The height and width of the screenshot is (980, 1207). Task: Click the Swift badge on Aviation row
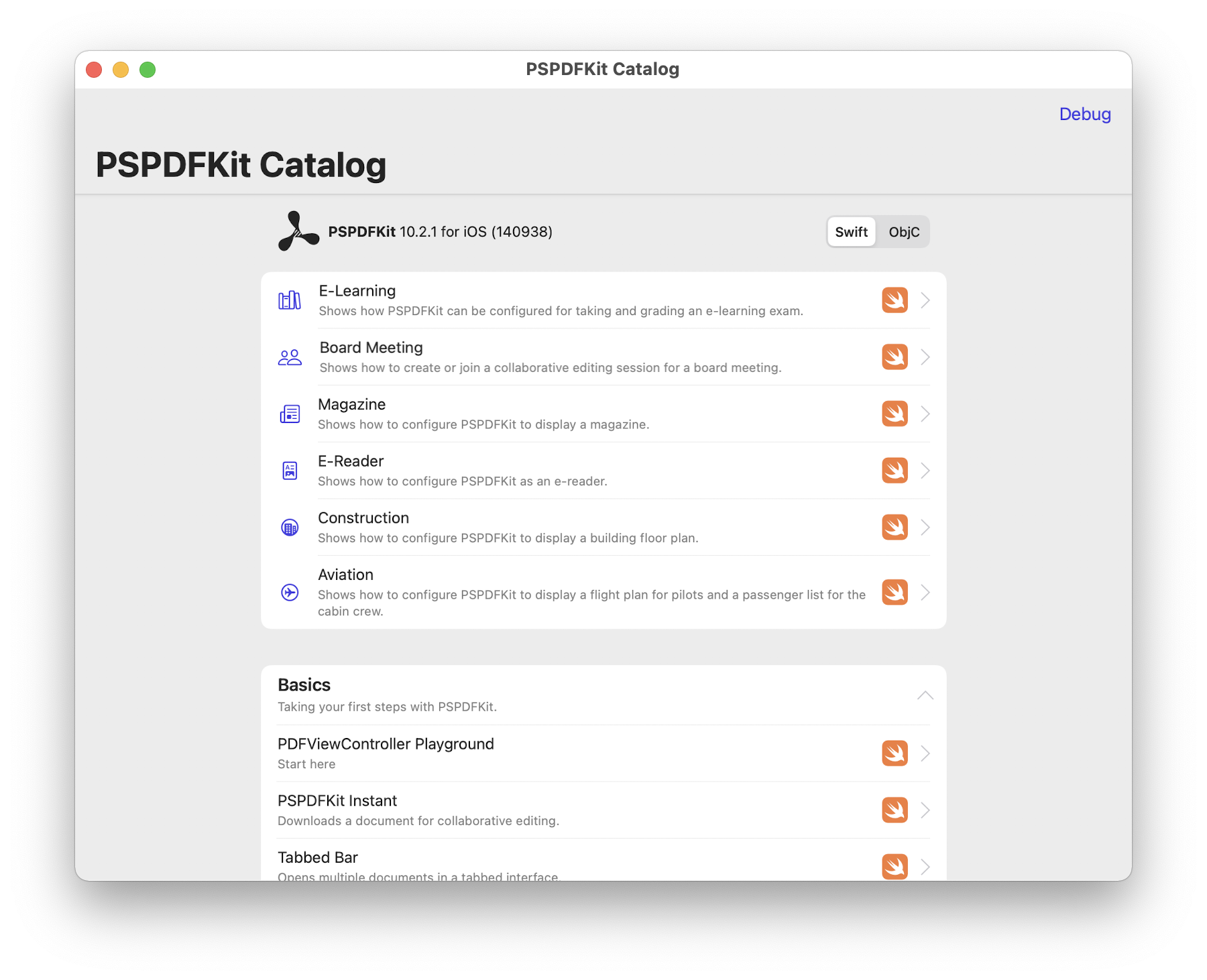coord(895,593)
